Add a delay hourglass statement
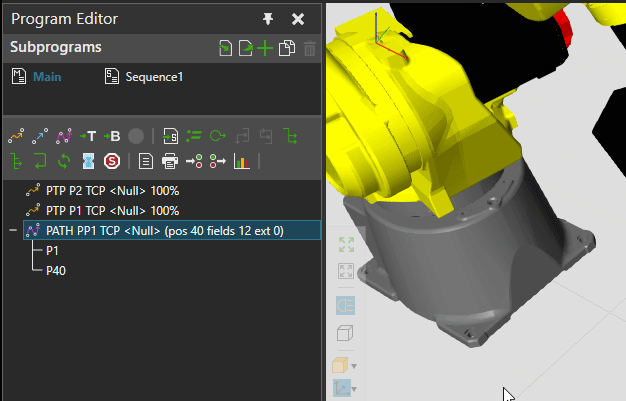Image resolution: width=626 pixels, height=401 pixels. pos(88,161)
